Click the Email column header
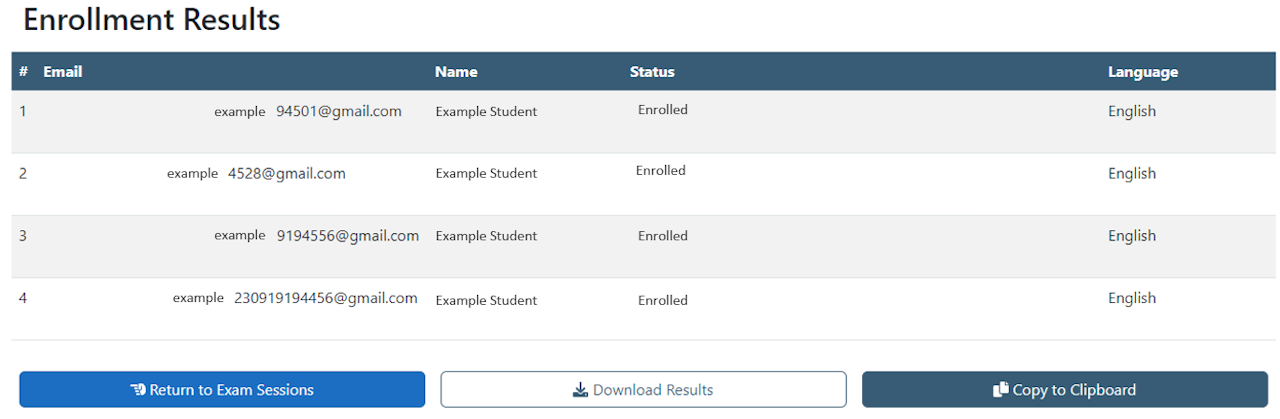This screenshot has height=419, width=1280. point(62,72)
